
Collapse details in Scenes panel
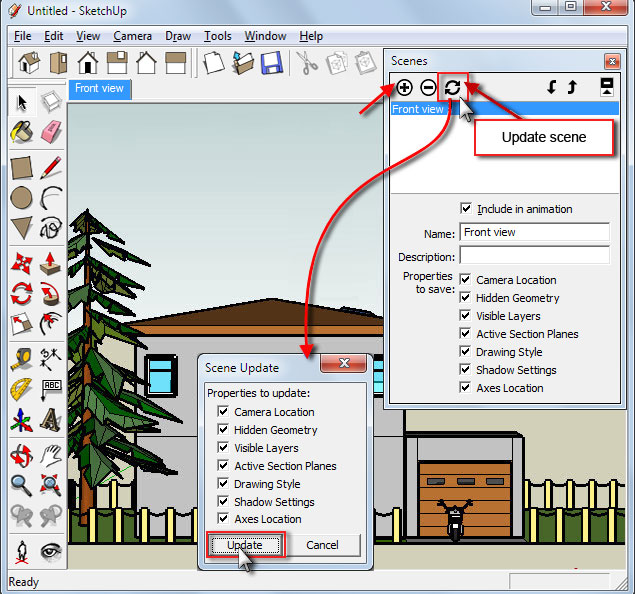coord(606,87)
